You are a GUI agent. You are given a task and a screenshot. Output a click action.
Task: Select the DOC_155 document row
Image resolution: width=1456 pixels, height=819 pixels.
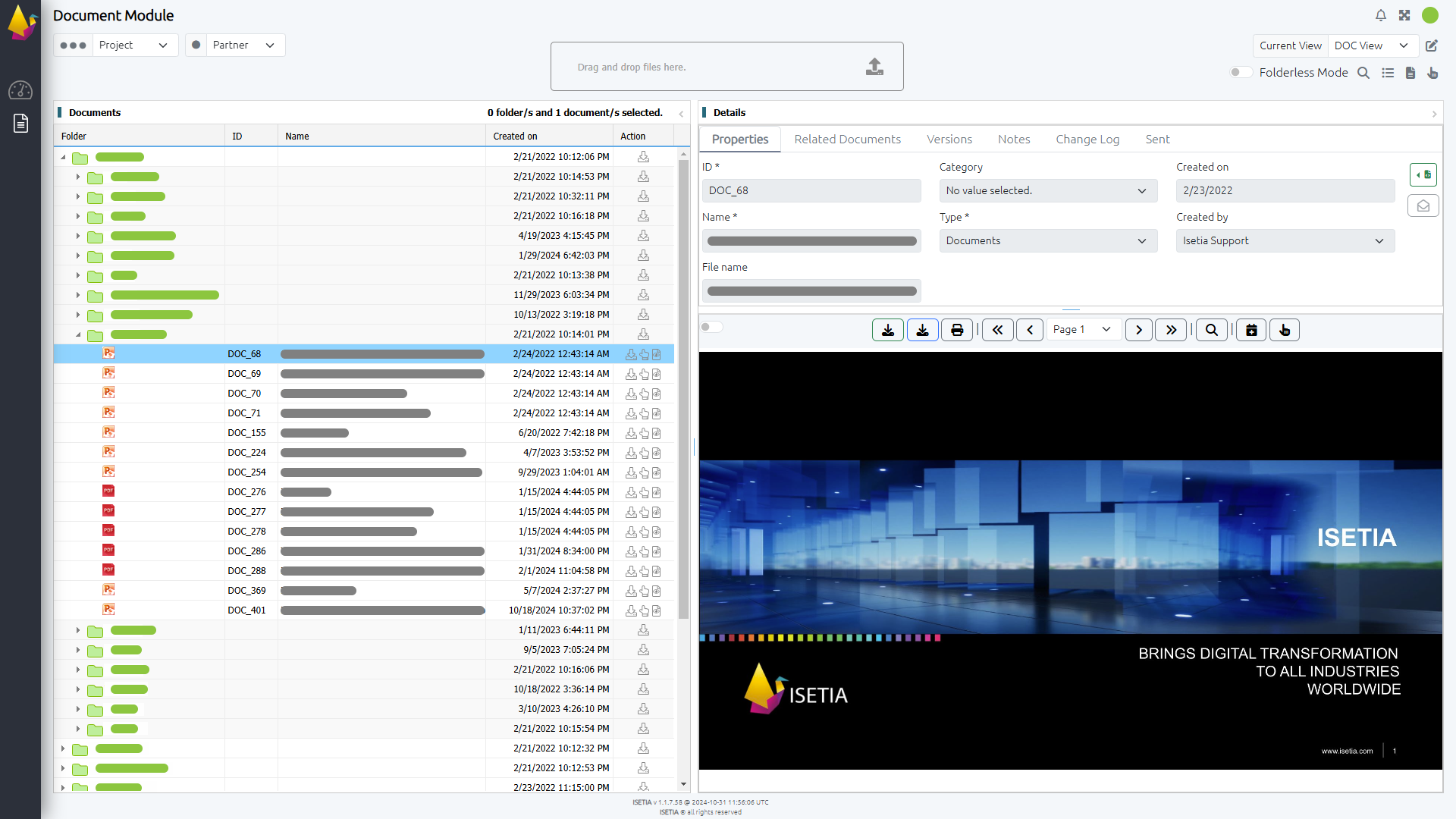click(364, 433)
